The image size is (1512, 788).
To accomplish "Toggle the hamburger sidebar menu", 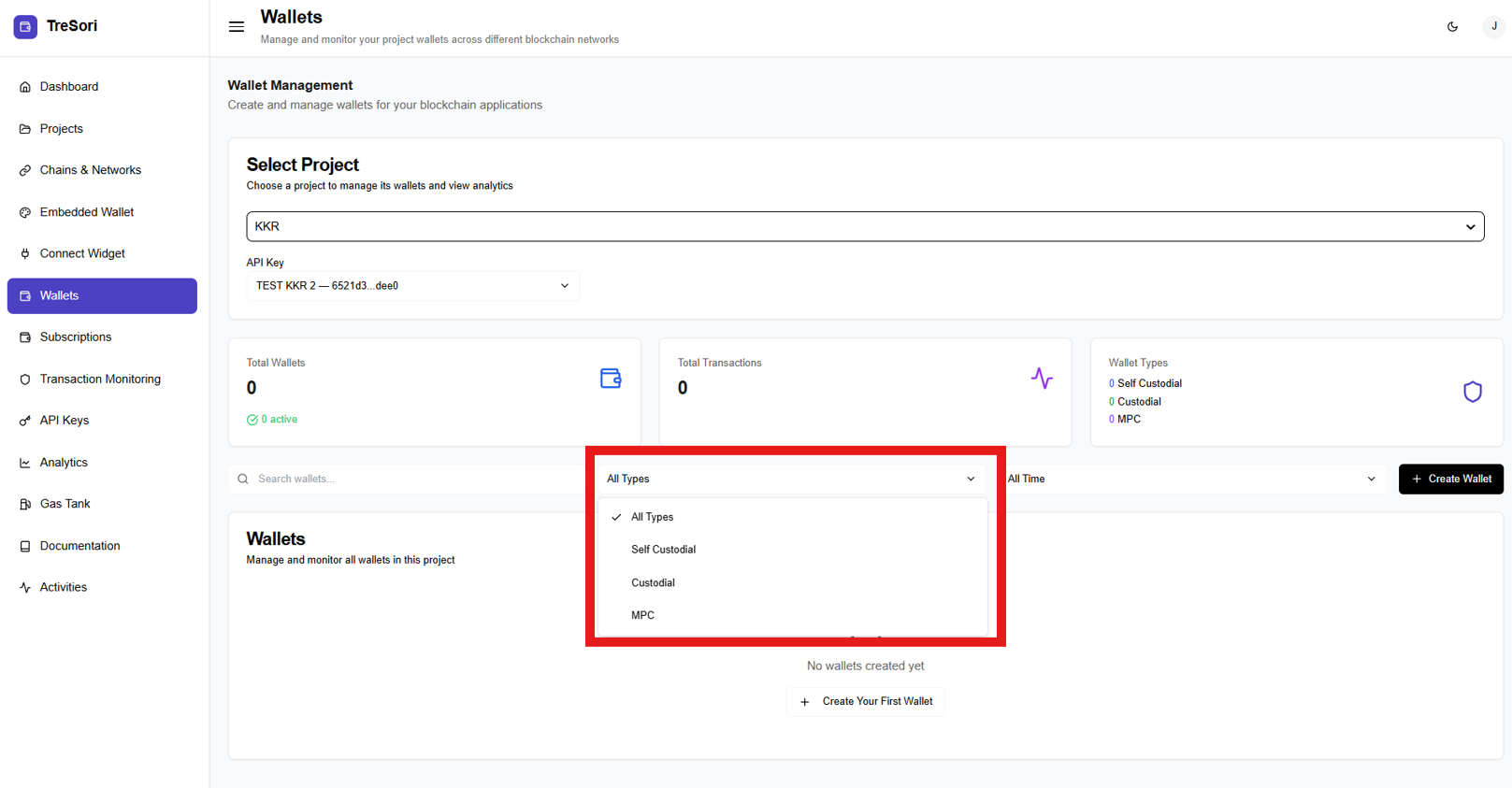I will click(x=237, y=27).
